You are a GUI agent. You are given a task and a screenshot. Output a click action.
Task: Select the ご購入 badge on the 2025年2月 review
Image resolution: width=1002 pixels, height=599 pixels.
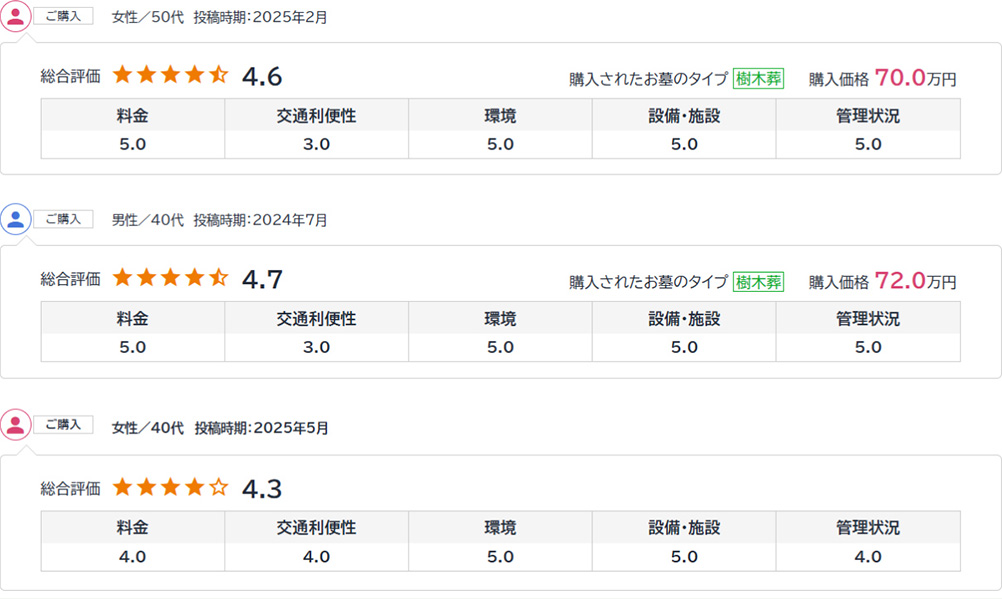63,16
